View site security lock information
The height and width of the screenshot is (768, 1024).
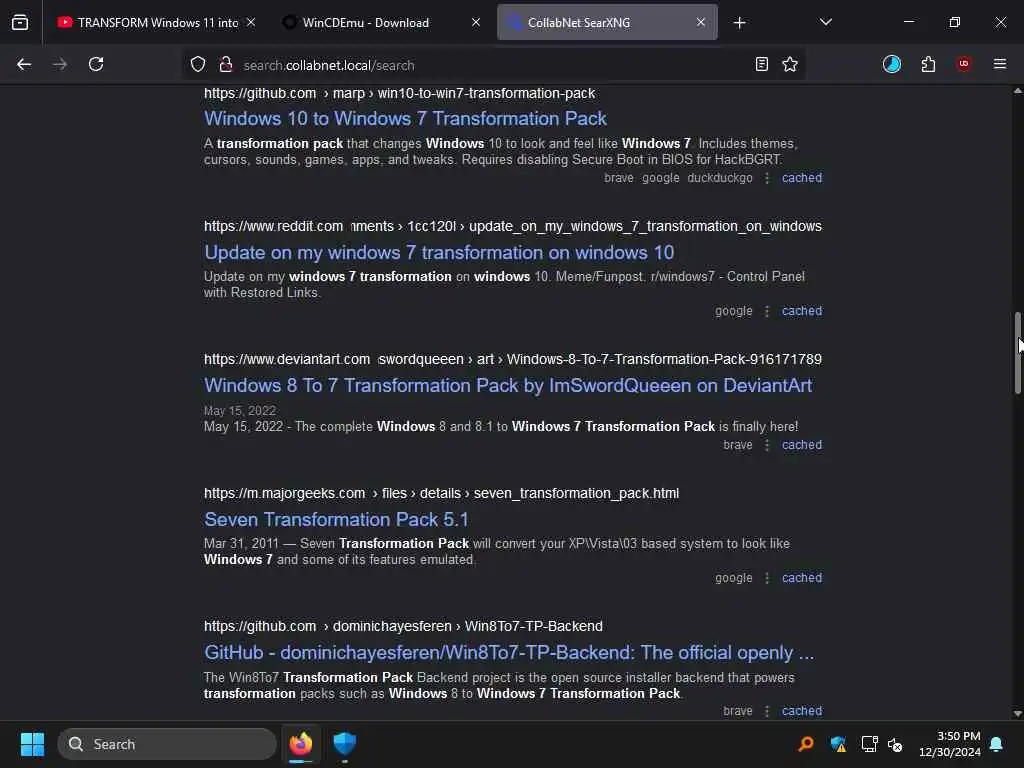tap(226, 64)
